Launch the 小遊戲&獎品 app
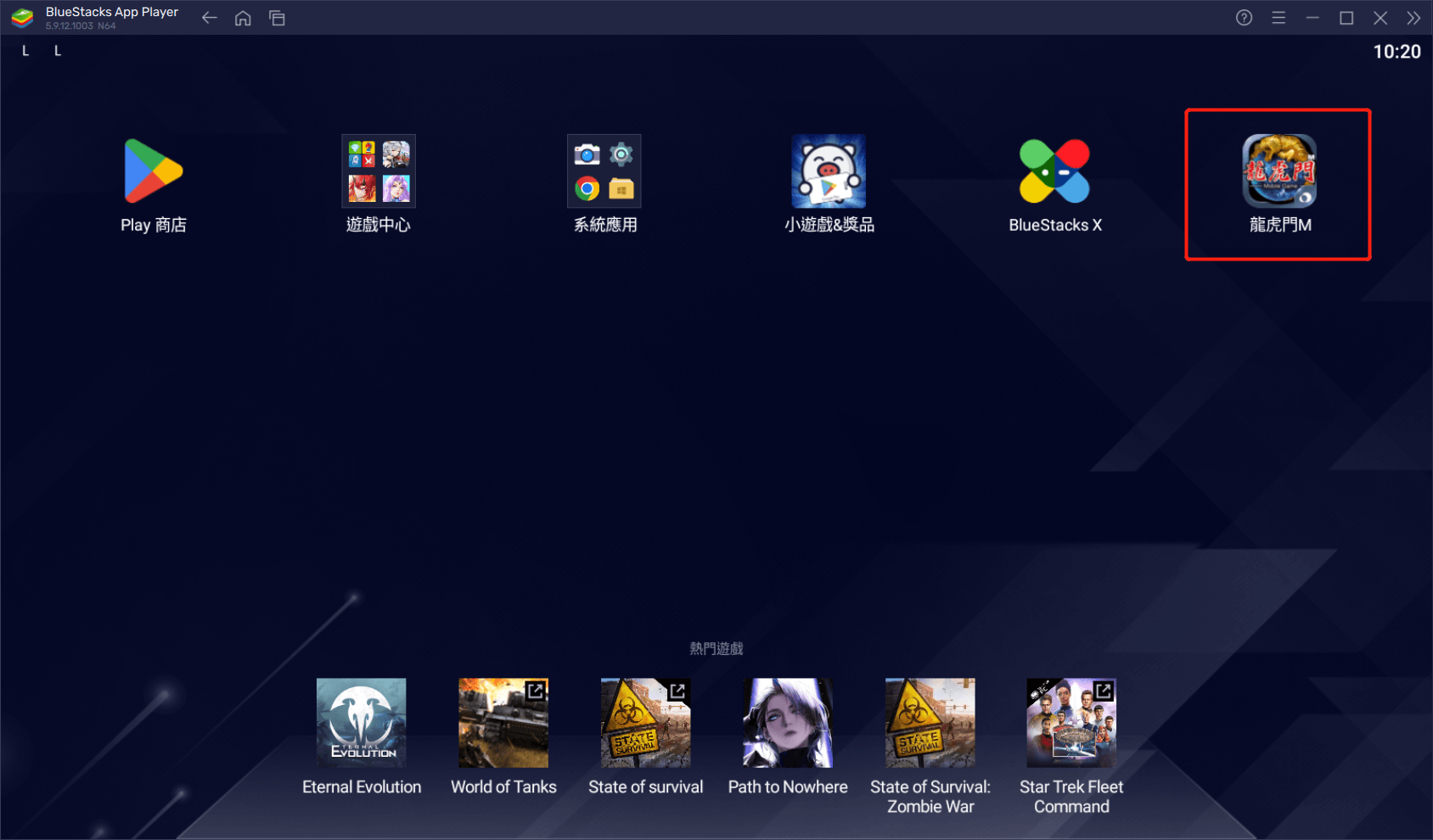Screen dimensions: 1433x840 [x=829, y=171]
